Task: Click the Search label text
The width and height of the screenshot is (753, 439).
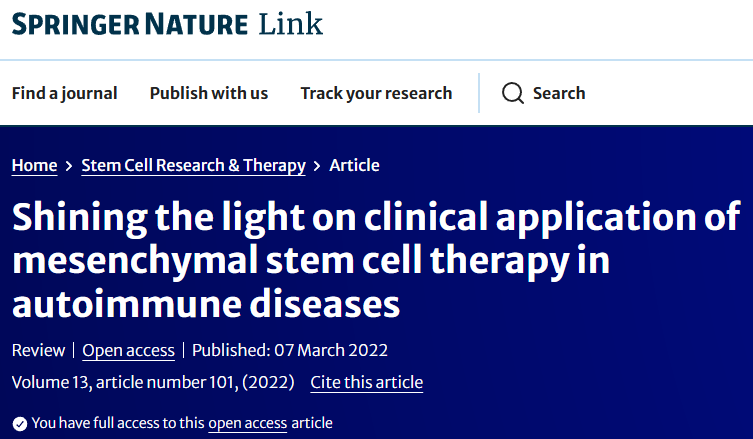Action: (559, 93)
